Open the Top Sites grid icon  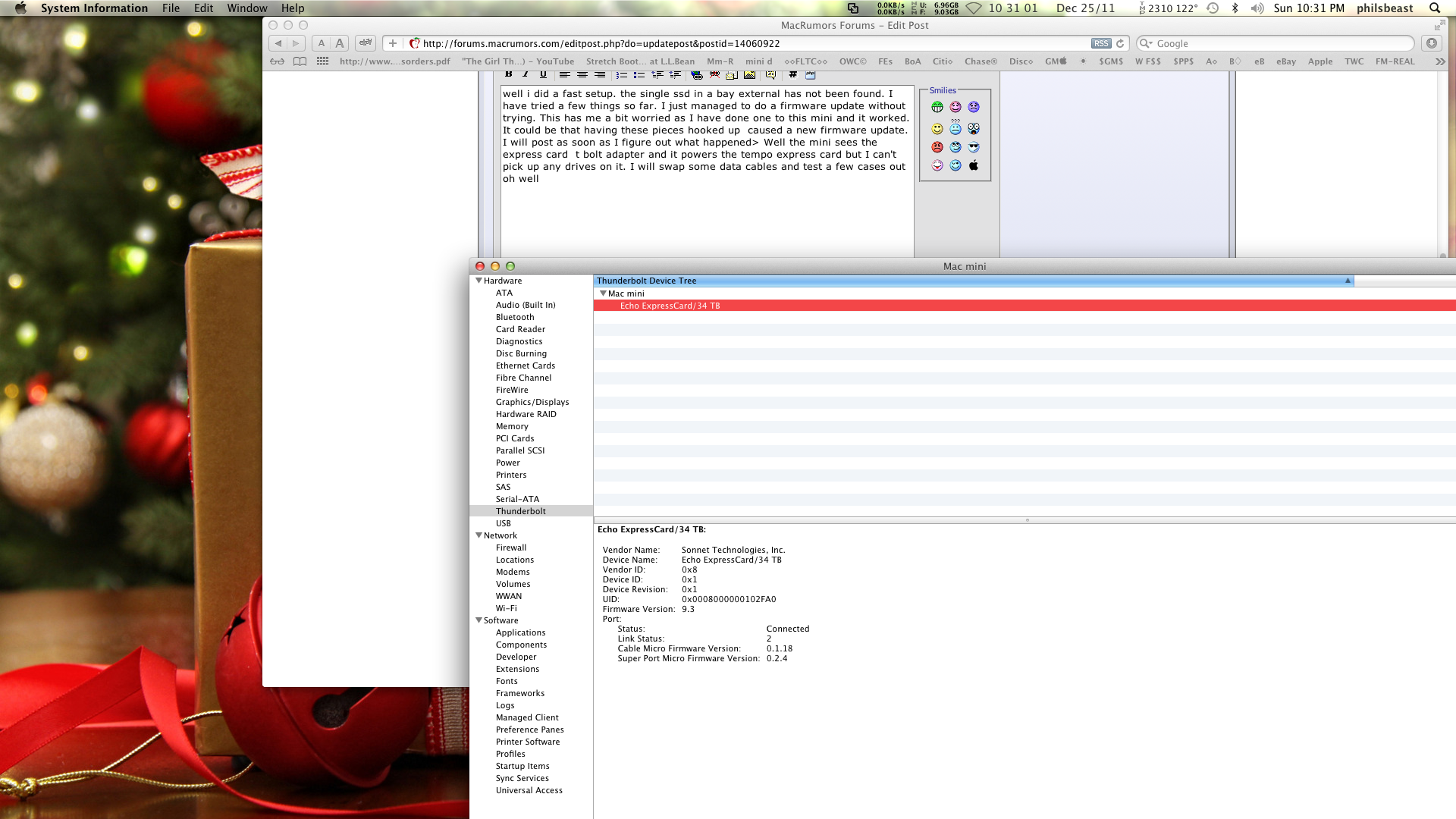[322, 61]
